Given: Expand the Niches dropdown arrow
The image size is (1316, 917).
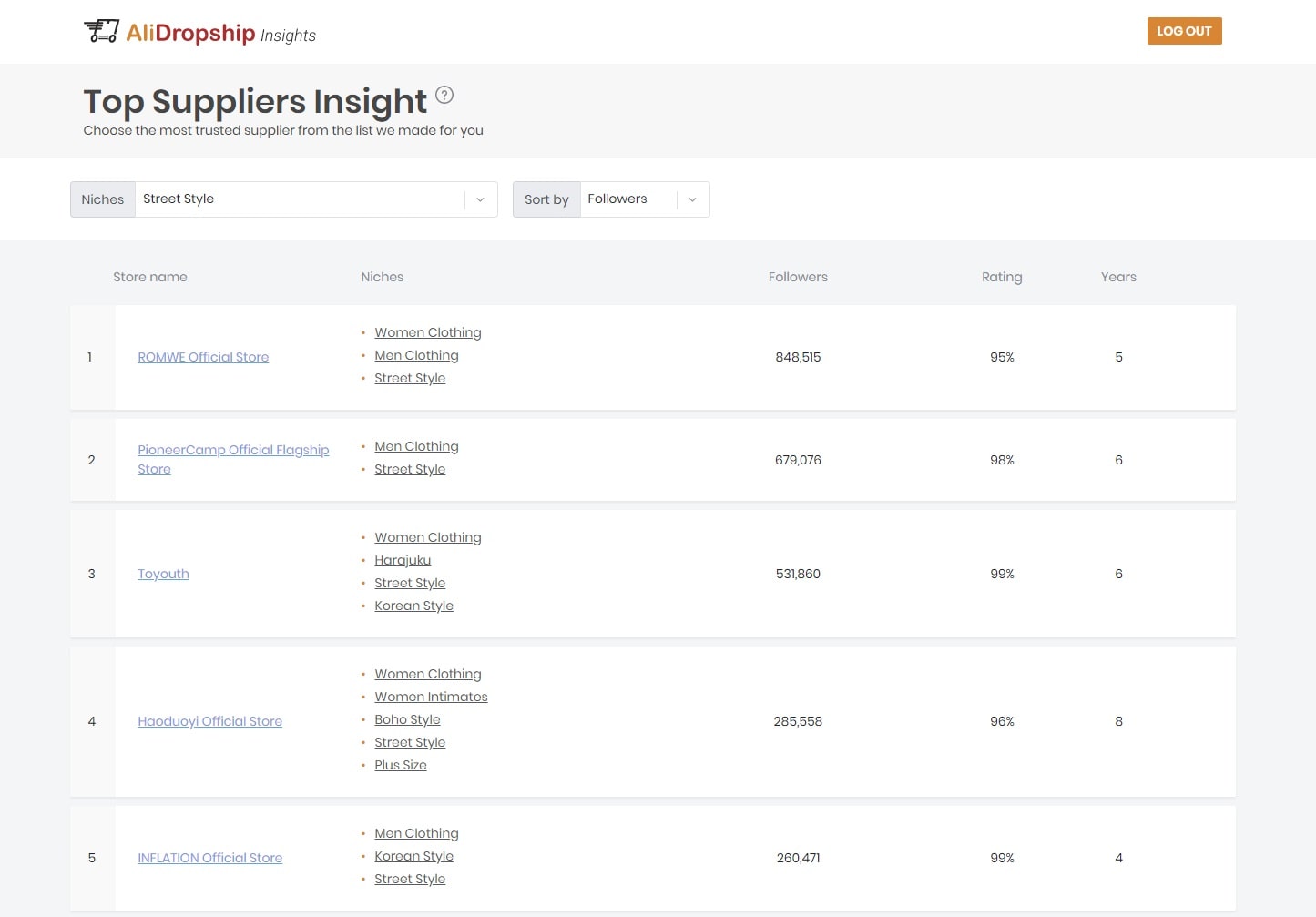Looking at the screenshot, I should point(480,199).
